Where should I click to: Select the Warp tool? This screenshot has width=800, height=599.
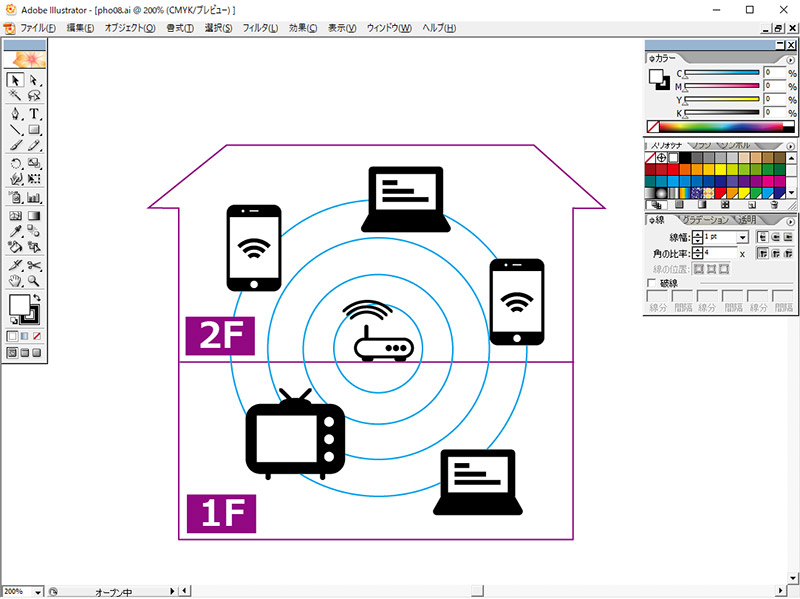[x=15, y=179]
